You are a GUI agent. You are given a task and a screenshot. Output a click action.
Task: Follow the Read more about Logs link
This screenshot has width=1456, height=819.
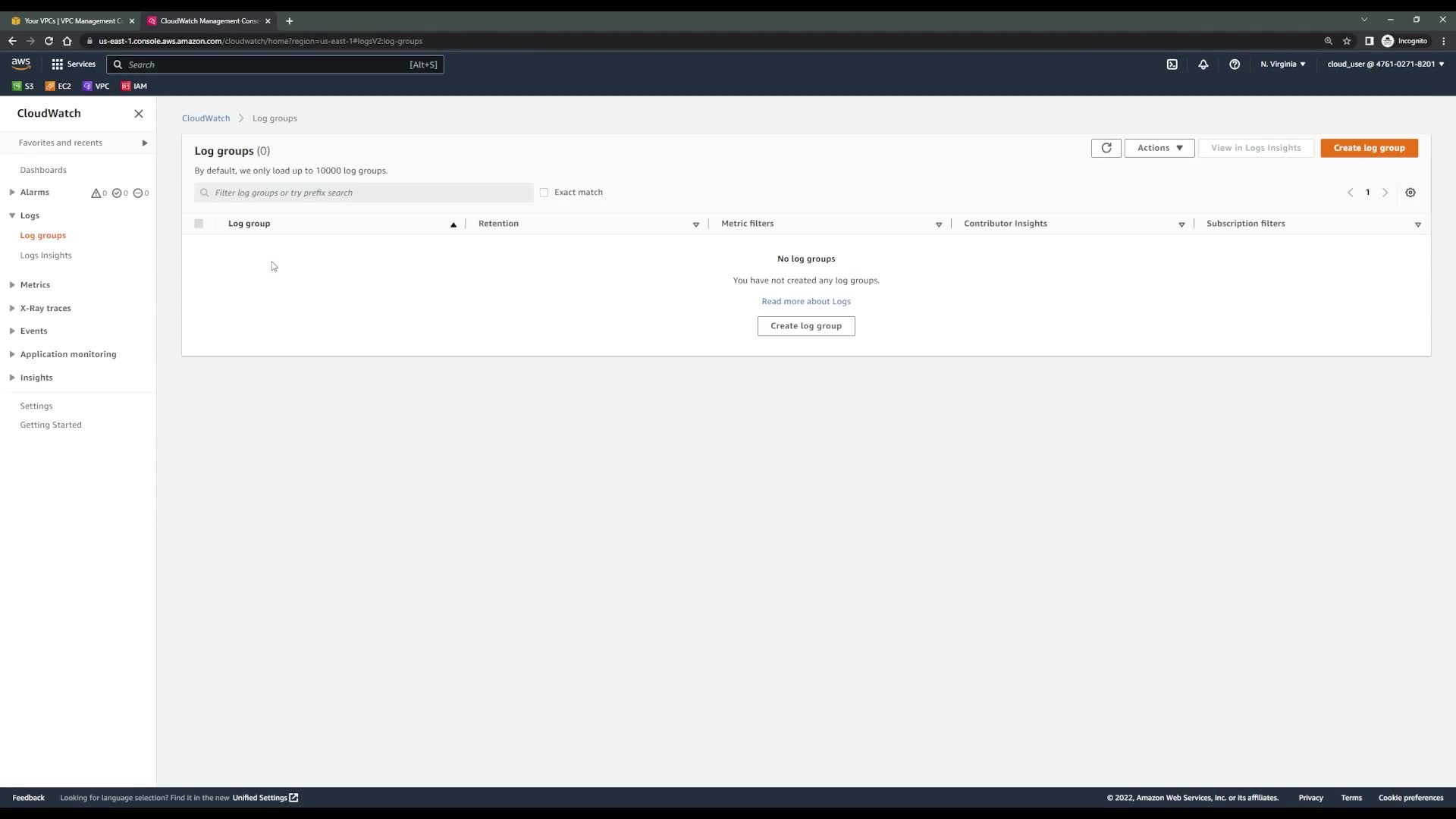(x=805, y=302)
